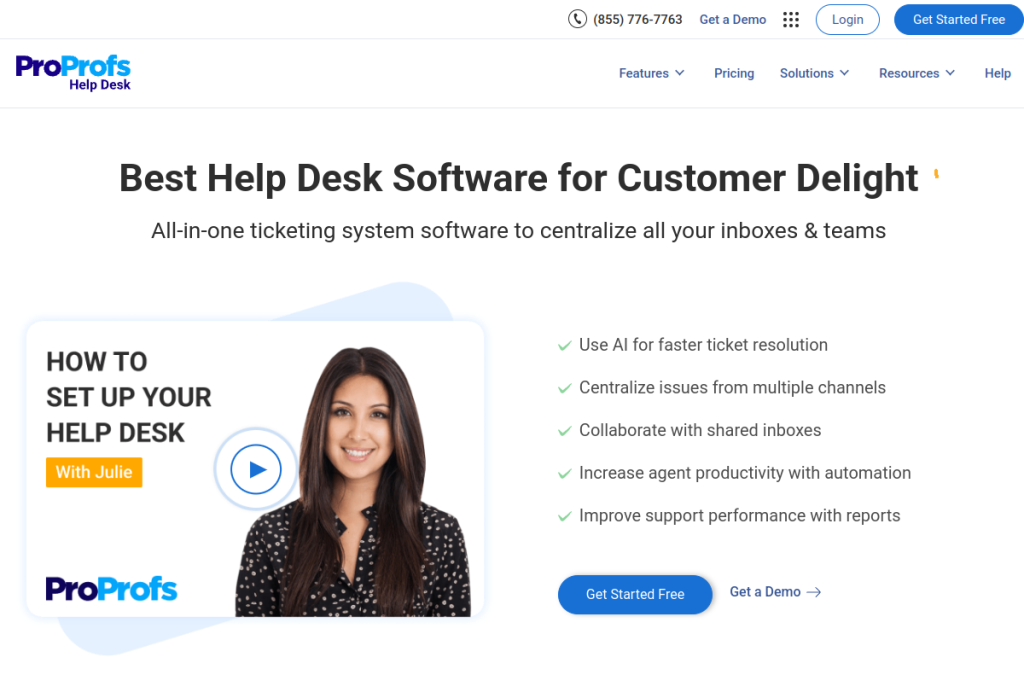Click the With Julie orange label

point(94,472)
